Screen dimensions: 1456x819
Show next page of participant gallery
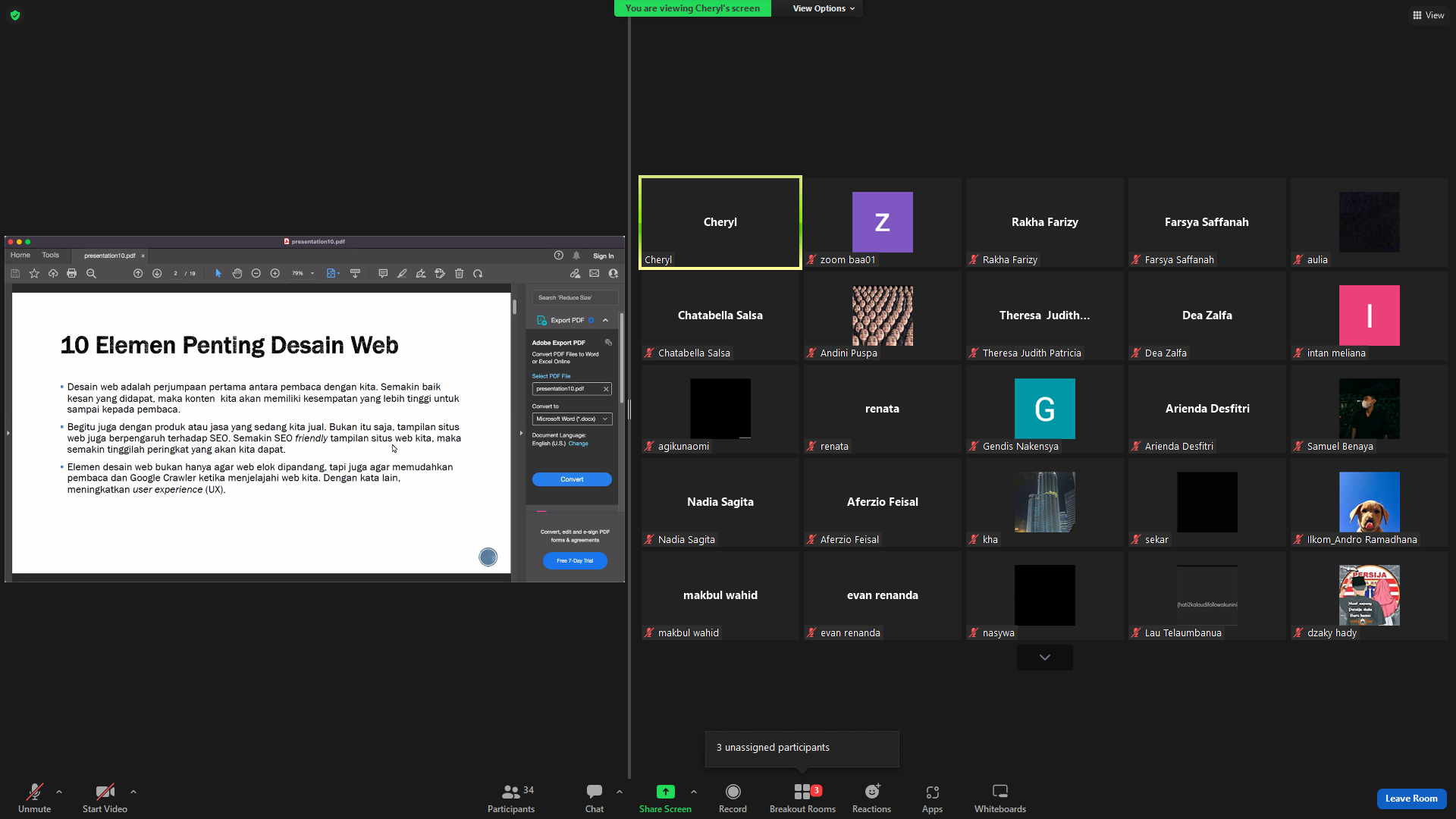(x=1044, y=657)
